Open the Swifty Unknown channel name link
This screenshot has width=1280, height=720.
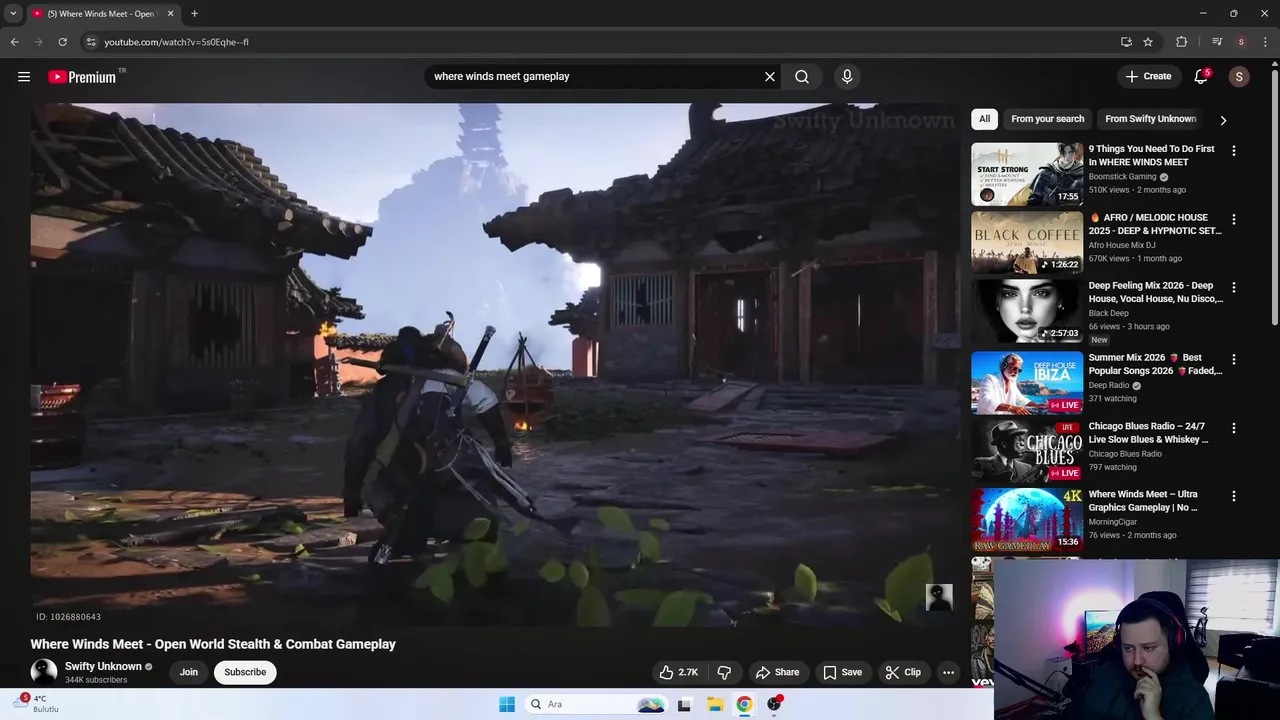103,666
